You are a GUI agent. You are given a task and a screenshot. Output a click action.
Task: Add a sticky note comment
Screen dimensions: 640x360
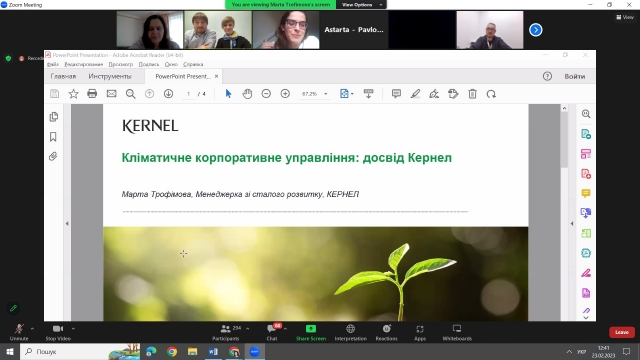coord(396,94)
